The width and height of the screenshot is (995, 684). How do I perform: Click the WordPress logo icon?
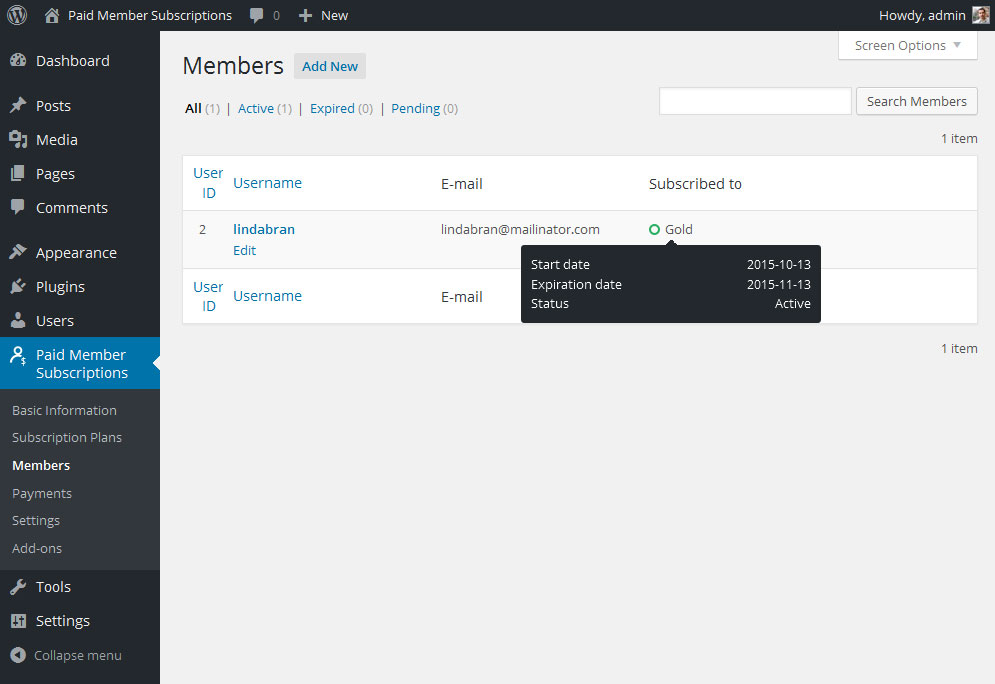(x=17, y=15)
